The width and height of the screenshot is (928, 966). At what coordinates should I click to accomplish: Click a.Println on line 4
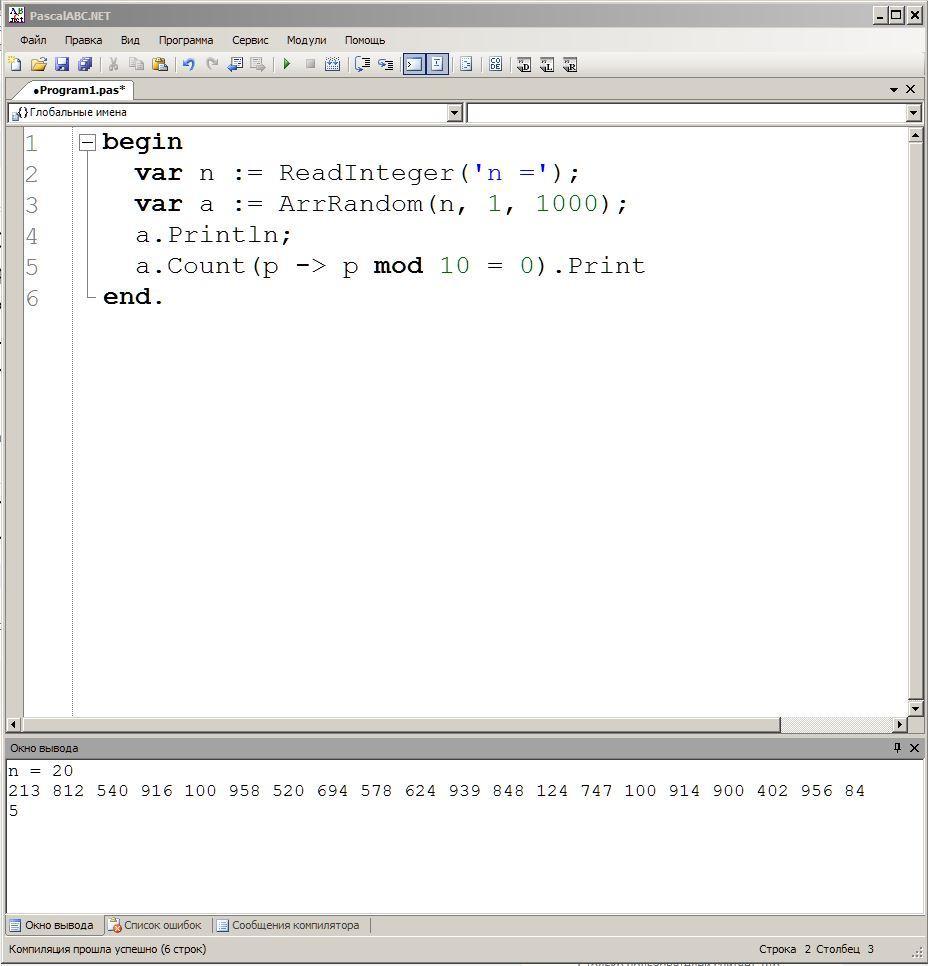pos(208,235)
